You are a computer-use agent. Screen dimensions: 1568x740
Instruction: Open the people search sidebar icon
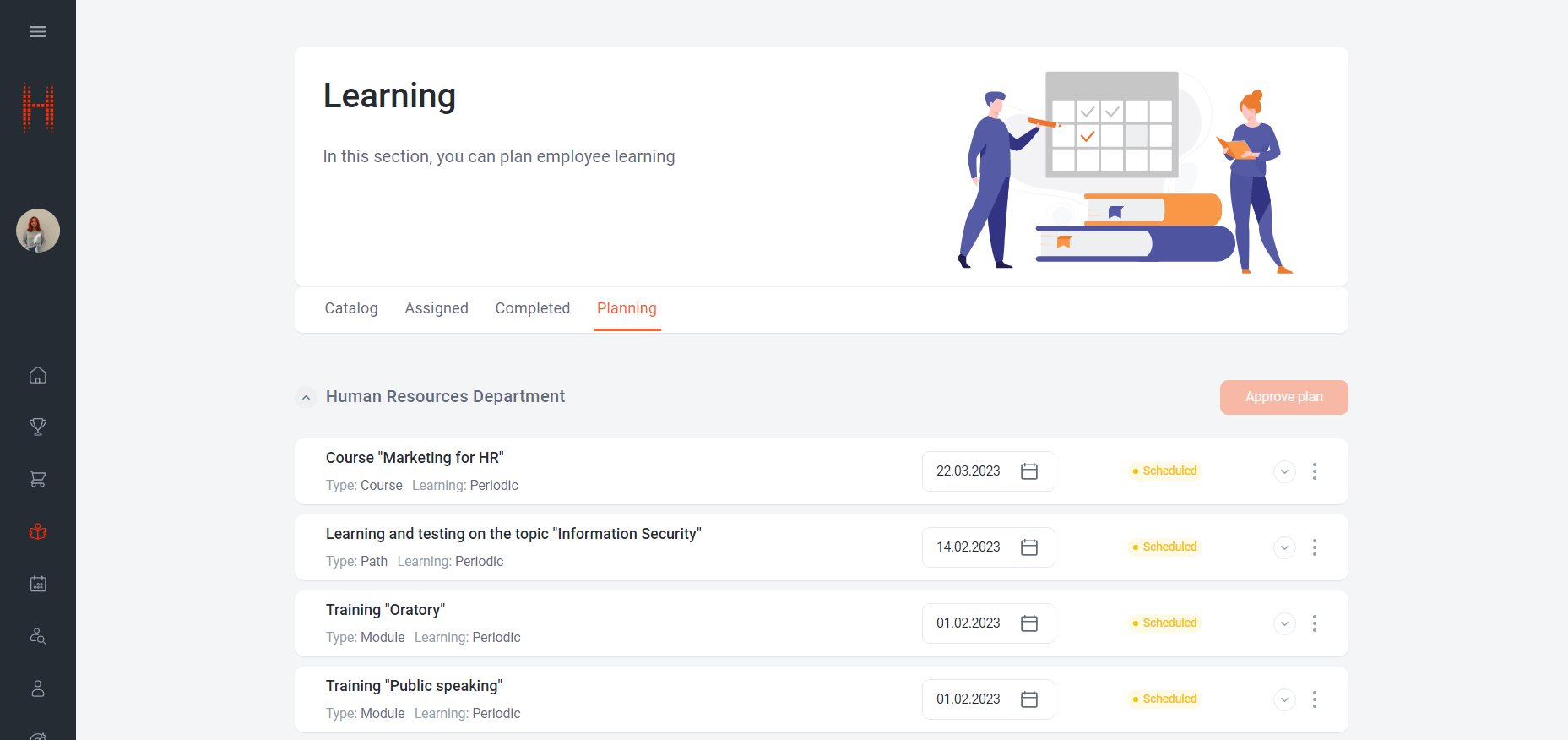pos(38,636)
